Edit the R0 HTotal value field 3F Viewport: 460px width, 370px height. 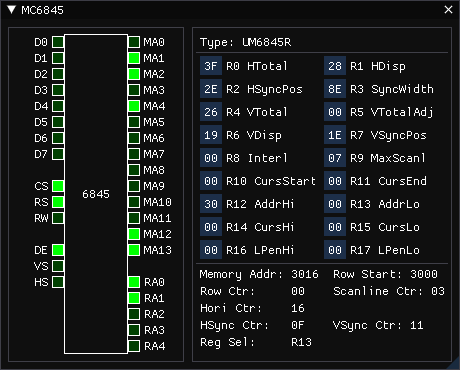[211, 66]
